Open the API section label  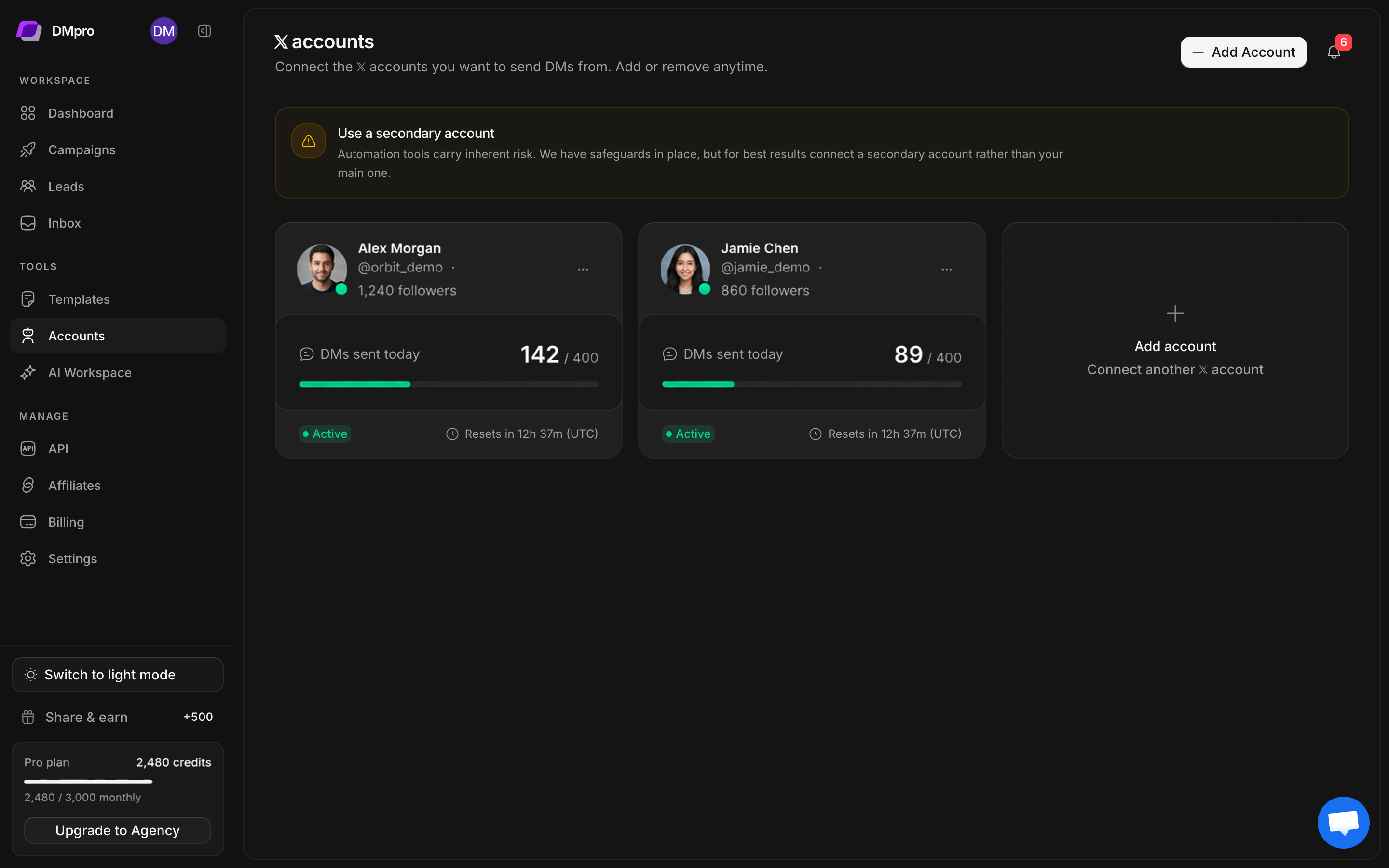(x=58, y=449)
